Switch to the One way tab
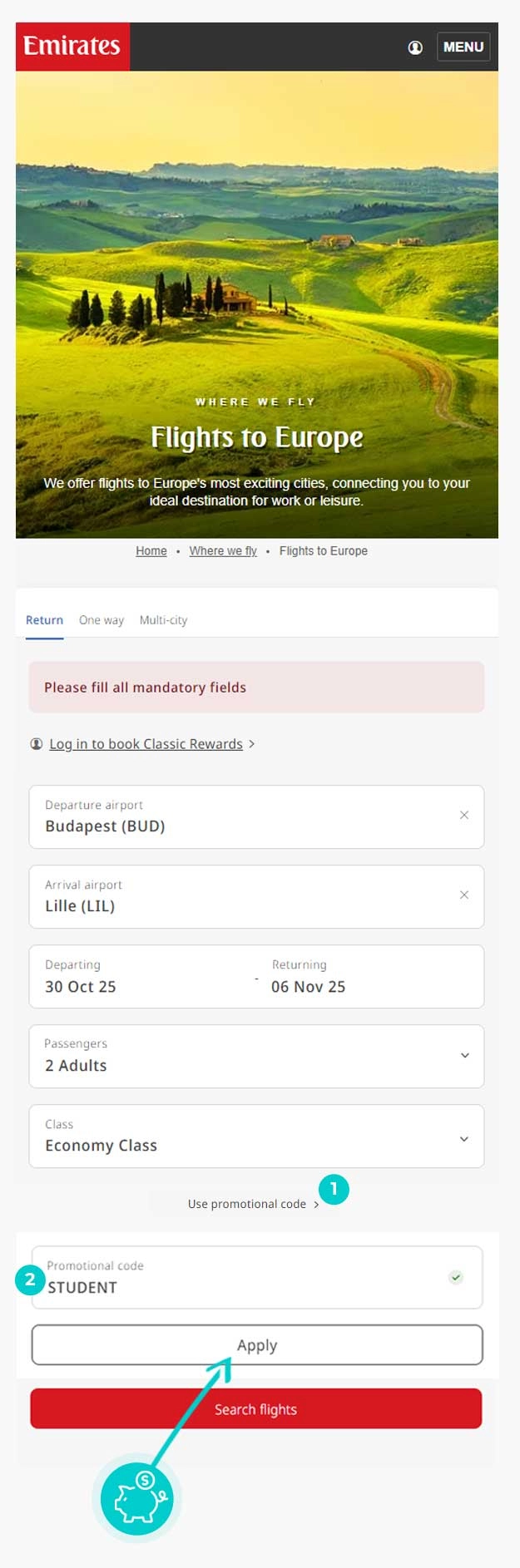 pyautogui.click(x=101, y=620)
